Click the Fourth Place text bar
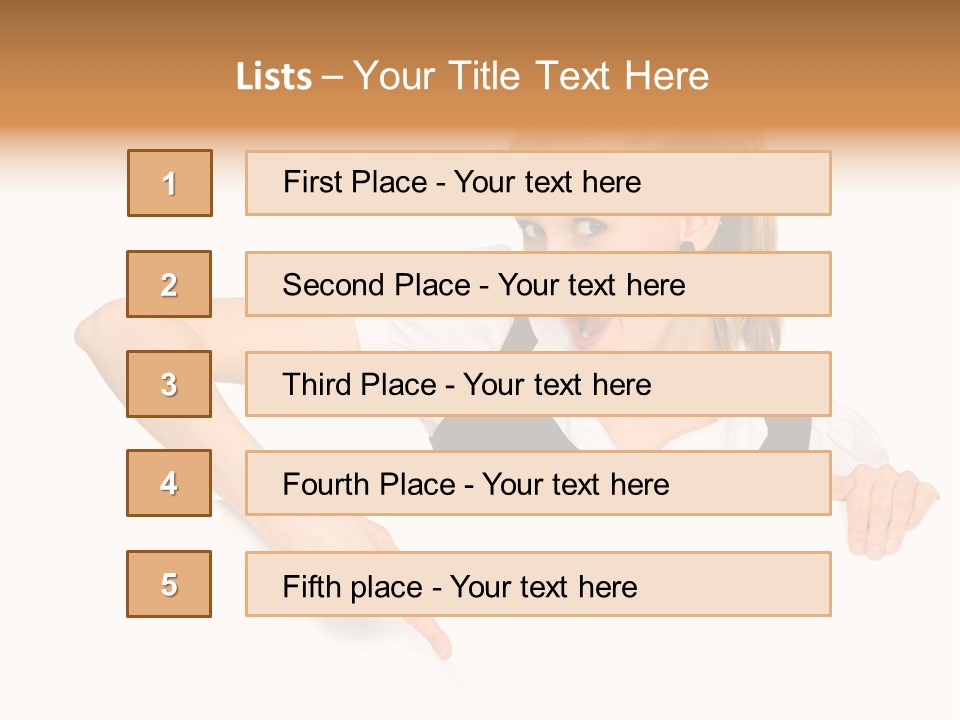This screenshot has height=720, width=960. (538, 483)
